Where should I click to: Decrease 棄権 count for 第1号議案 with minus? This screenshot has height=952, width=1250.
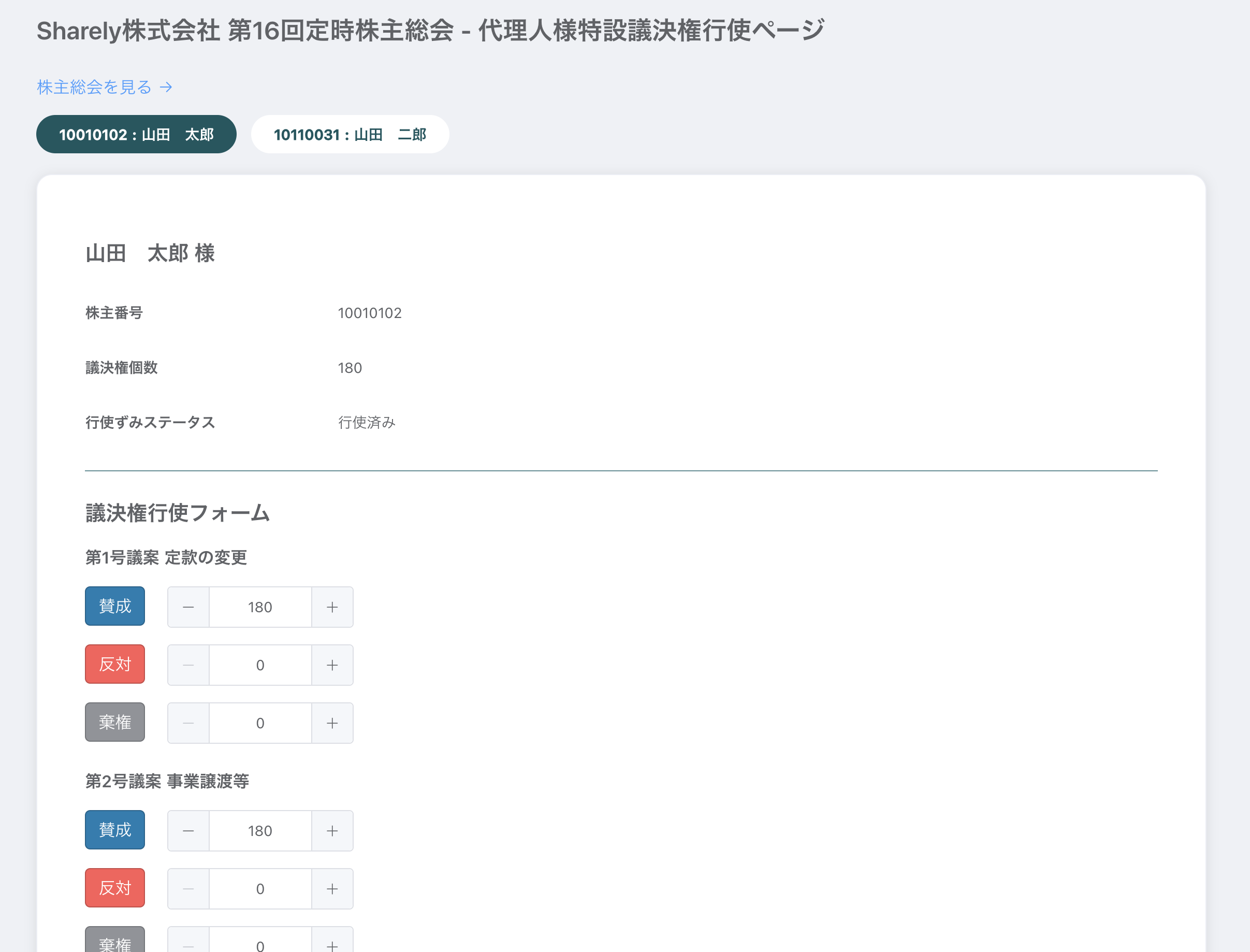(188, 723)
